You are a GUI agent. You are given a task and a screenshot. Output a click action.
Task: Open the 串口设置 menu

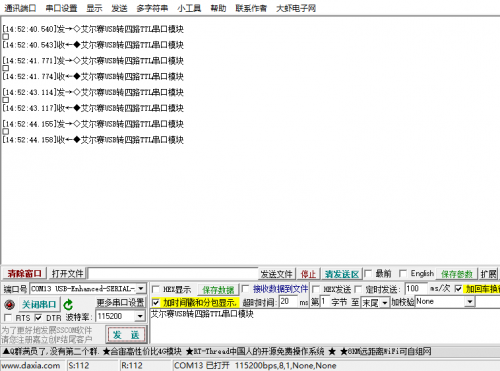tap(61, 8)
